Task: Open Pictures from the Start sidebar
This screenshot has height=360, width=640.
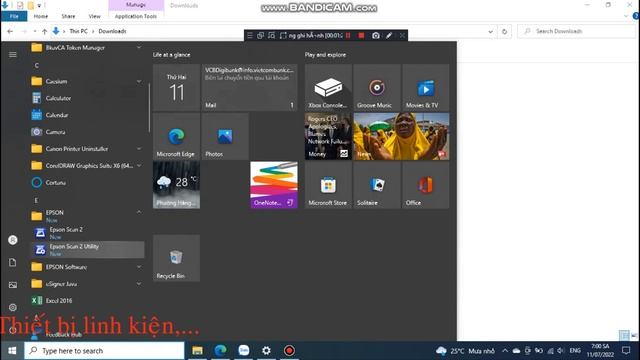Action: coord(13,285)
